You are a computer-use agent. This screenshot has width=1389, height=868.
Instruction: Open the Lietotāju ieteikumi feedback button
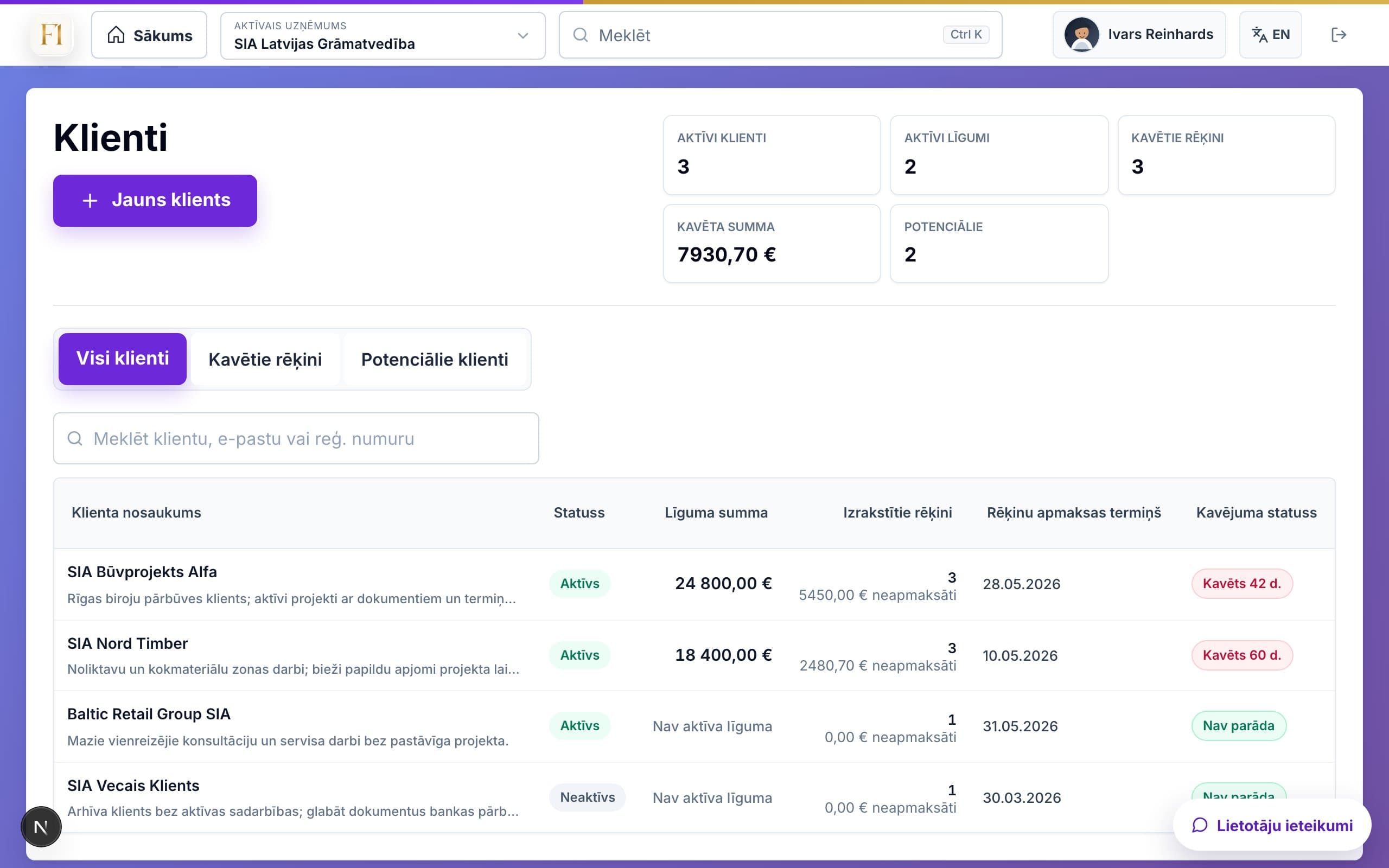click(x=1272, y=826)
